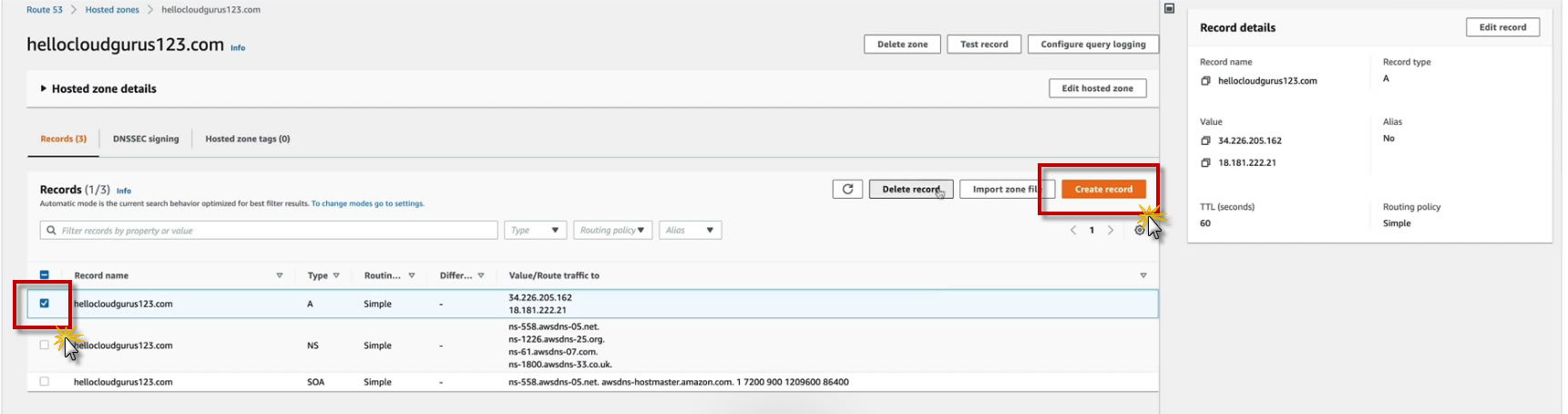Switch to Hosted zone tags (0) tab
This screenshot has height=414, width=1568.
[248, 139]
